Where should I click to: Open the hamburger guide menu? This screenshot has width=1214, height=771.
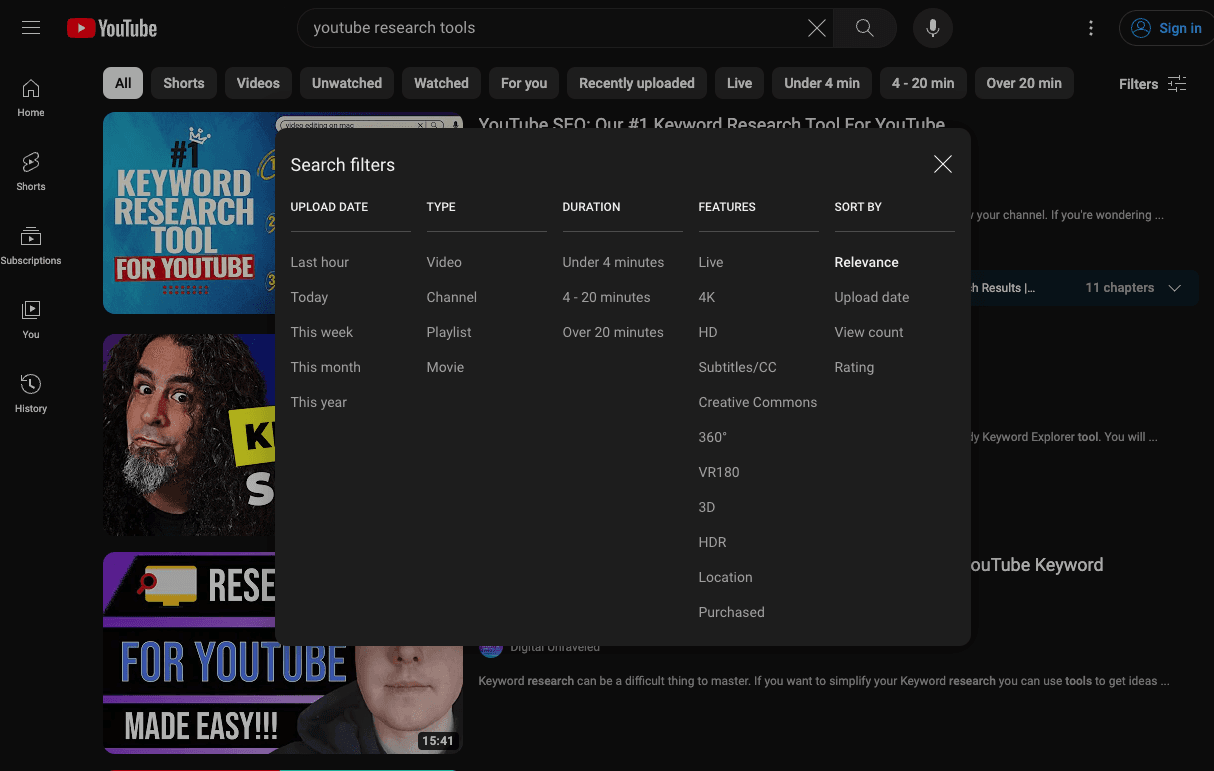31,28
